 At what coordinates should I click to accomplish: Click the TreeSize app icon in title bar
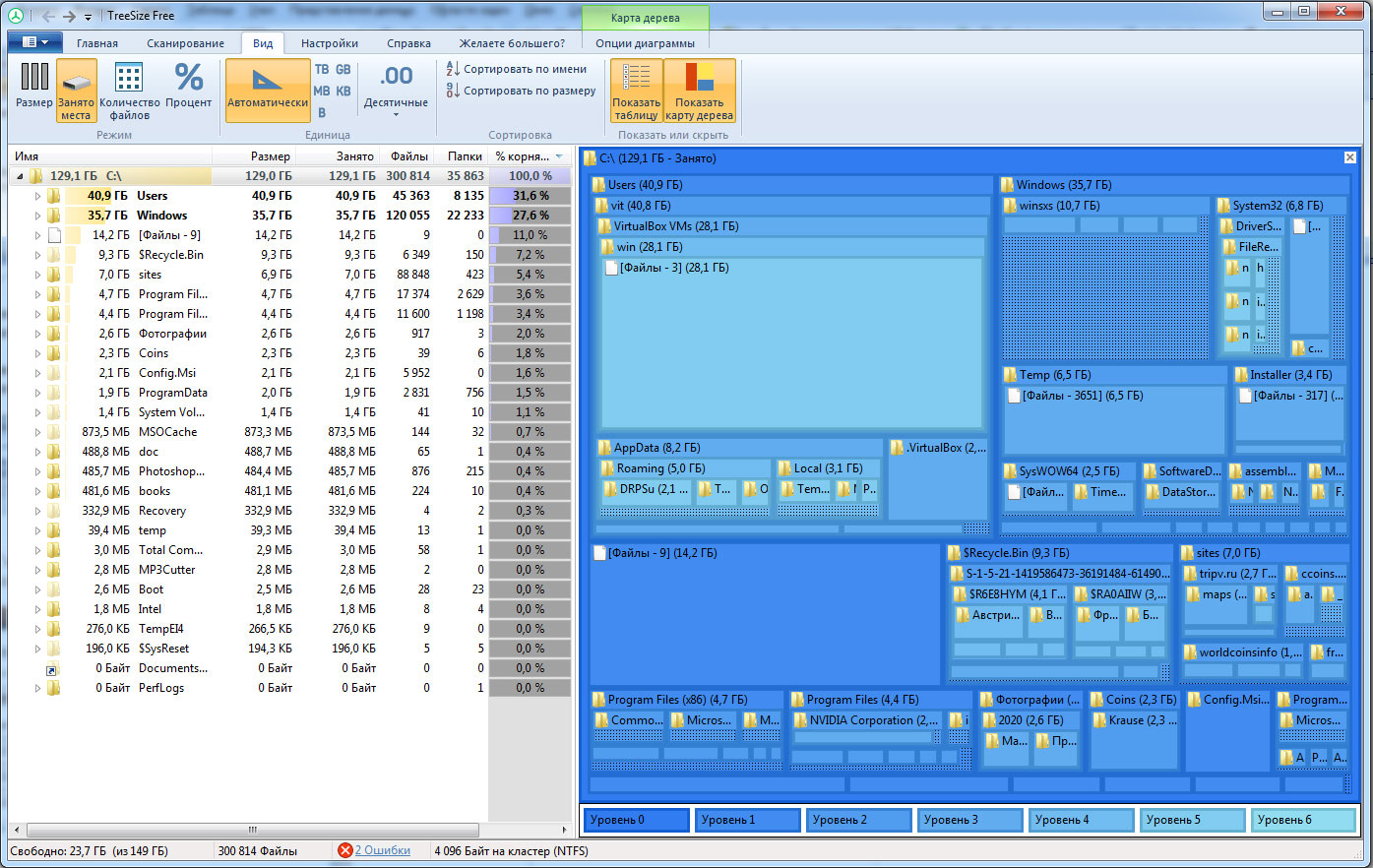(17, 16)
